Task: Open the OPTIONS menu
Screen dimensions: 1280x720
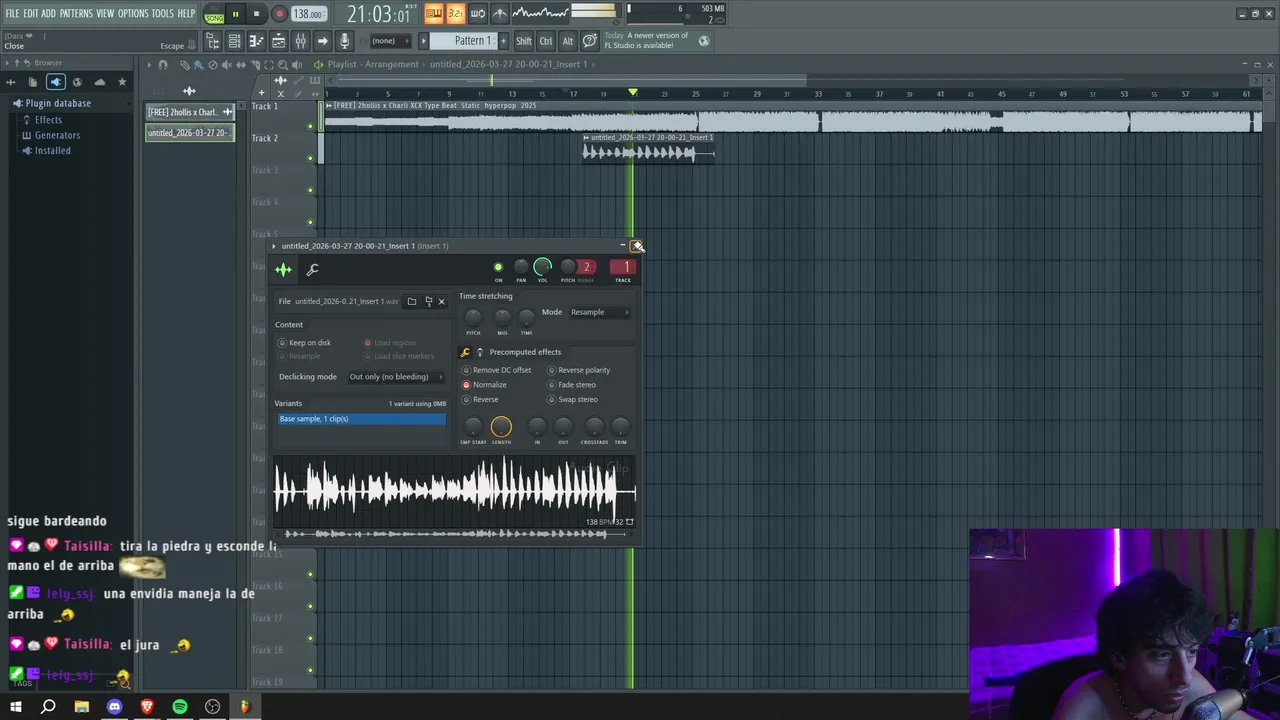Action: [133, 14]
